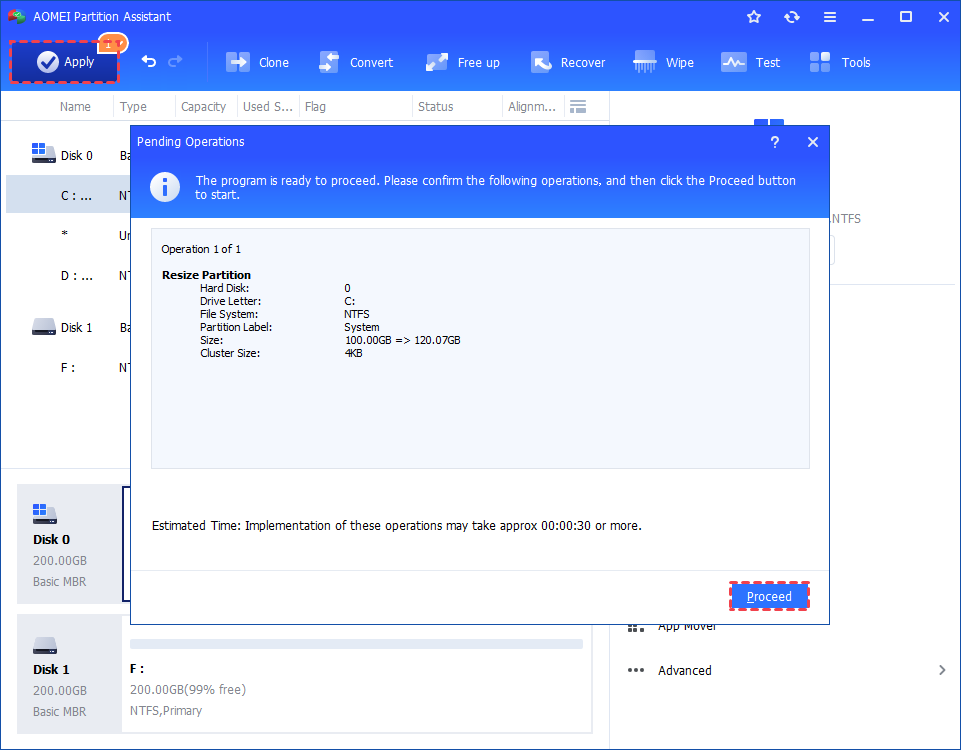Click Proceed to start operations
The height and width of the screenshot is (750, 961).
pos(769,596)
